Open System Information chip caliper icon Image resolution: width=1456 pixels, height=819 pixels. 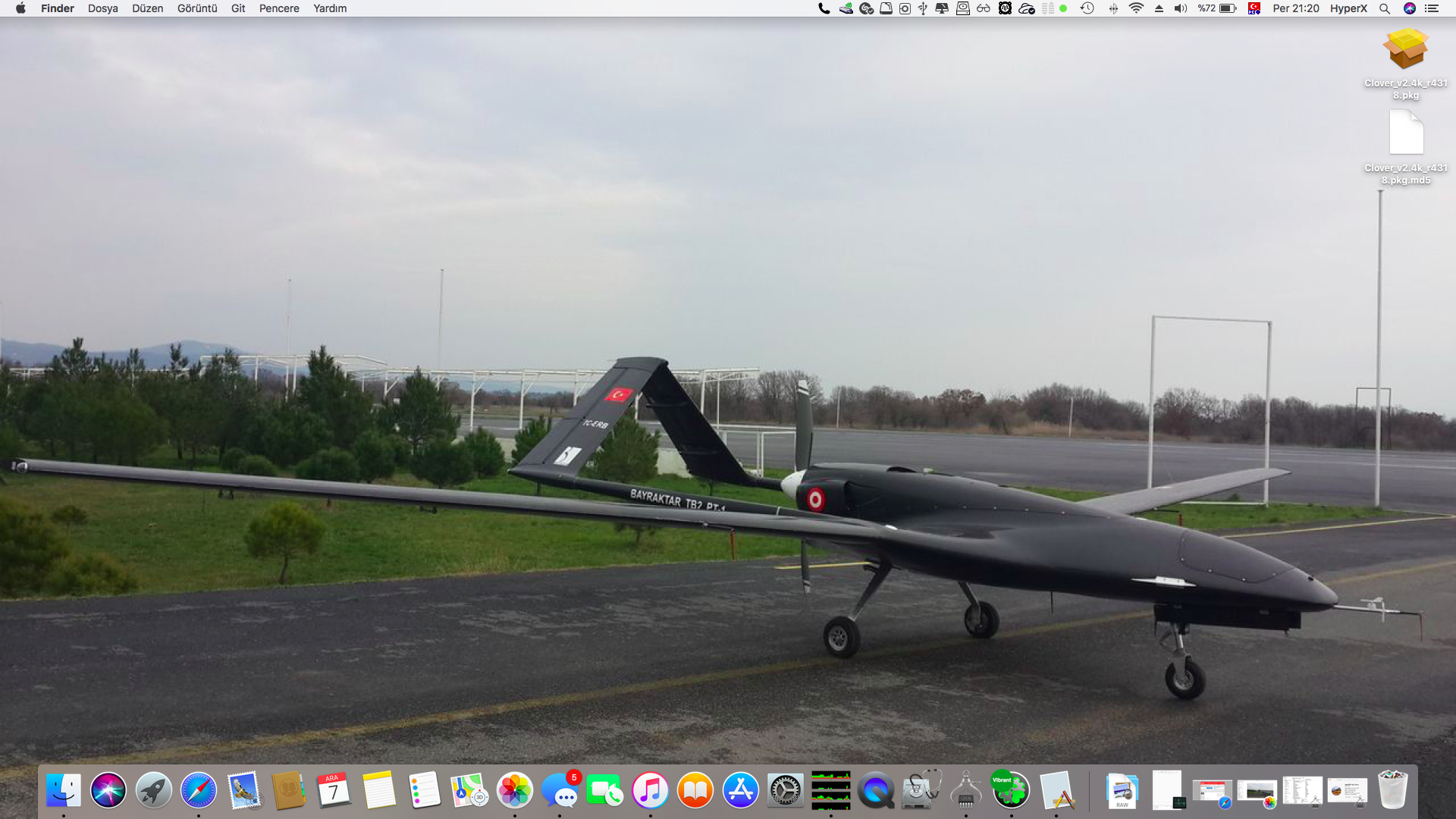[x=965, y=791]
